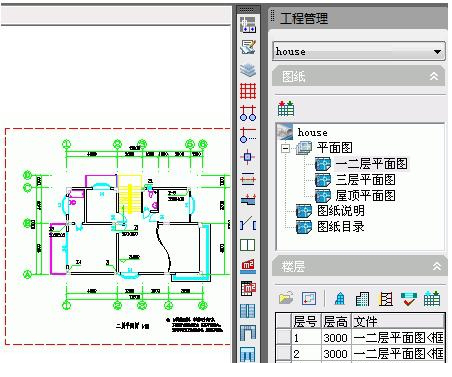Image resolution: width=452 pixels, height=377 pixels.
Task: Click the vertical toolbar grip handle at top
Action: [x=247, y=9]
